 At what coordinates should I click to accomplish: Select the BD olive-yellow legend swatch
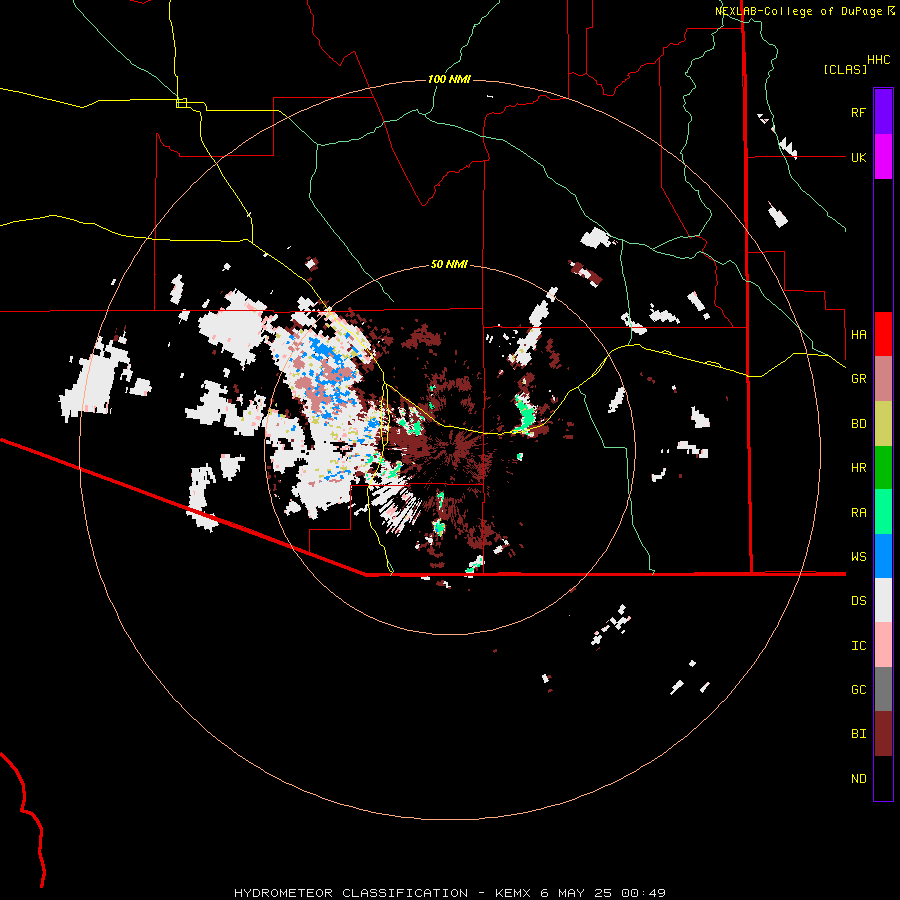(883, 424)
